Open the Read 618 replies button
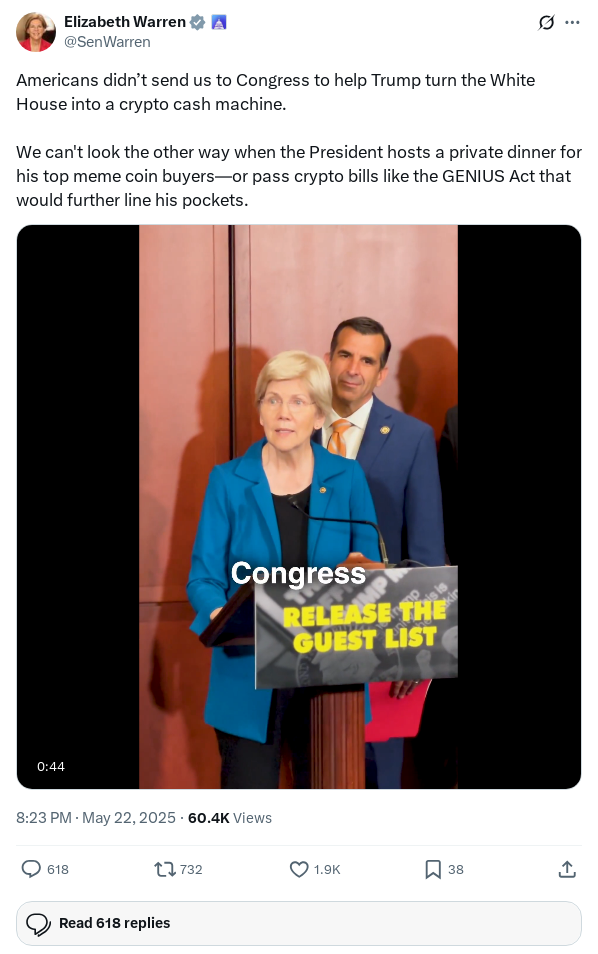Screen dimensions: 598x954 coord(299,923)
